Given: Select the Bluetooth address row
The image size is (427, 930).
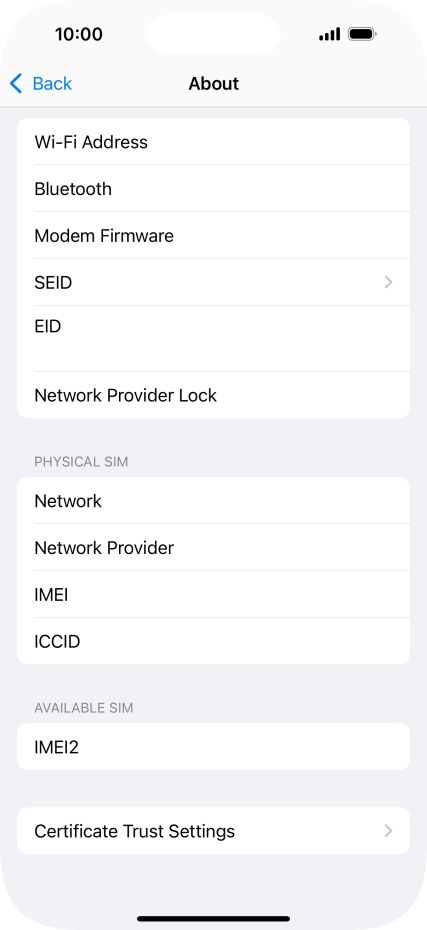Looking at the screenshot, I should click(214, 189).
